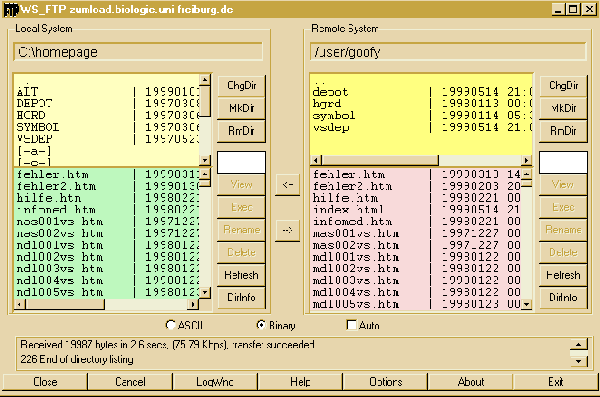Click local MkDir button
The image size is (600, 397).
241,108
